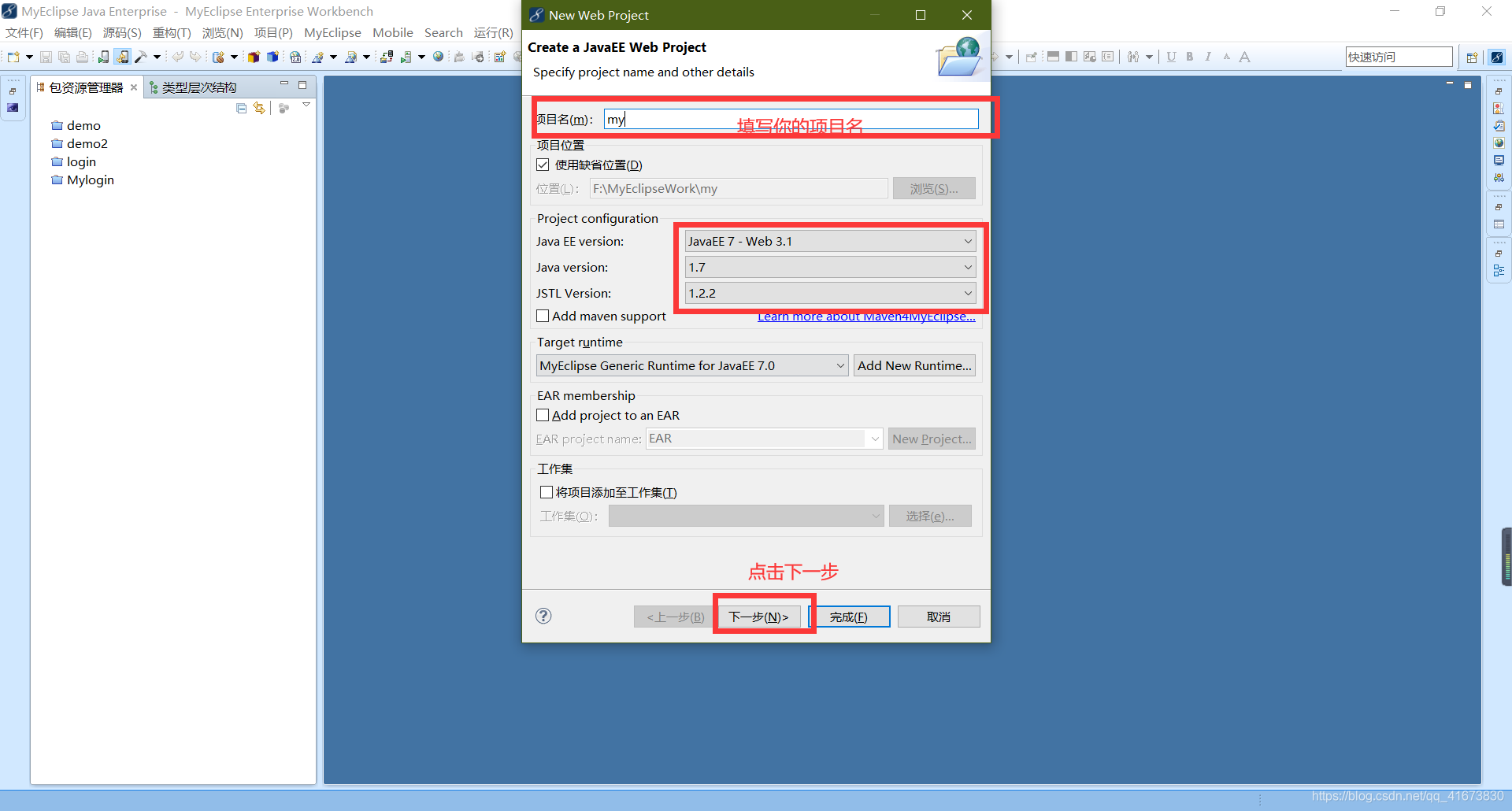Open the 重构(T) menu
Screen dimensions: 1512x811
click(172, 32)
